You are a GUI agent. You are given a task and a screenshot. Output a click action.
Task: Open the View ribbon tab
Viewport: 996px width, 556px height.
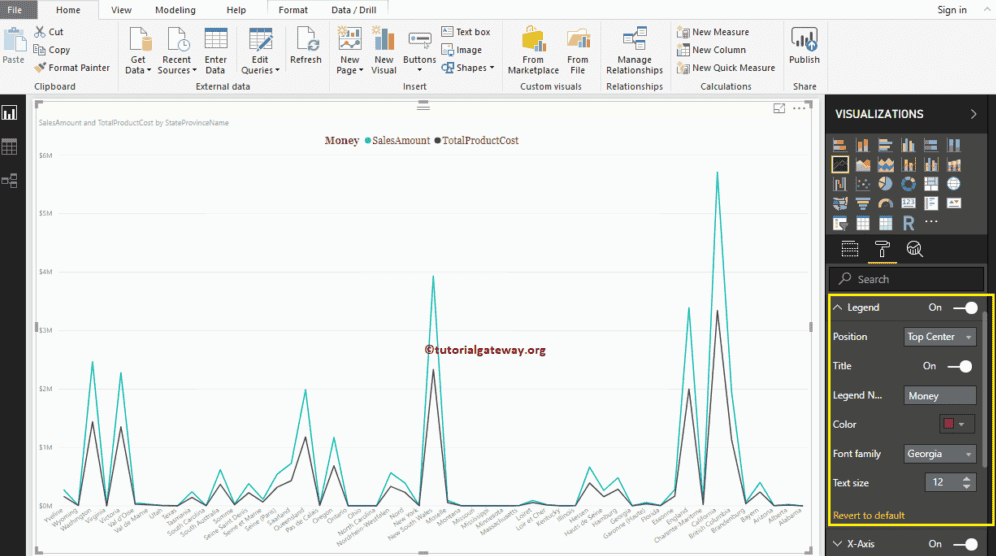121,10
